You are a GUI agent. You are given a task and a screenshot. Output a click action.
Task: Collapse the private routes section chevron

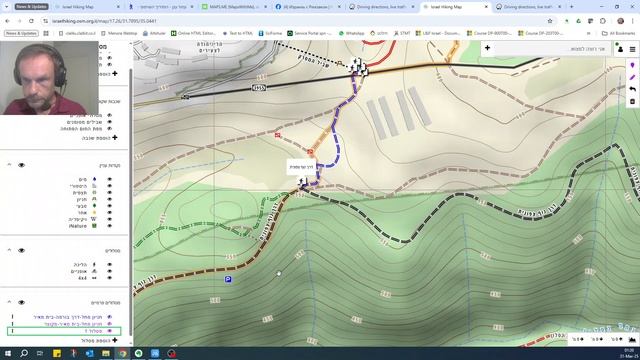(x=9, y=302)
